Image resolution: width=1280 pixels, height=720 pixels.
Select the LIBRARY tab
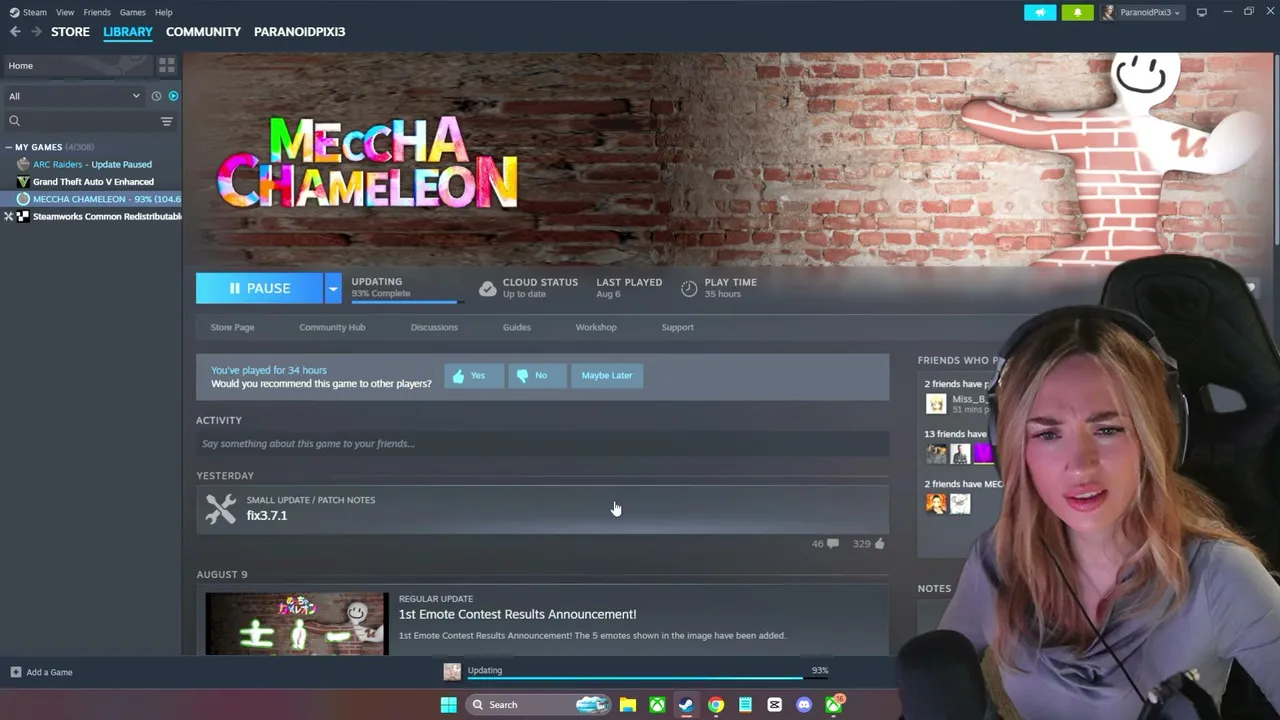point(128,32)
